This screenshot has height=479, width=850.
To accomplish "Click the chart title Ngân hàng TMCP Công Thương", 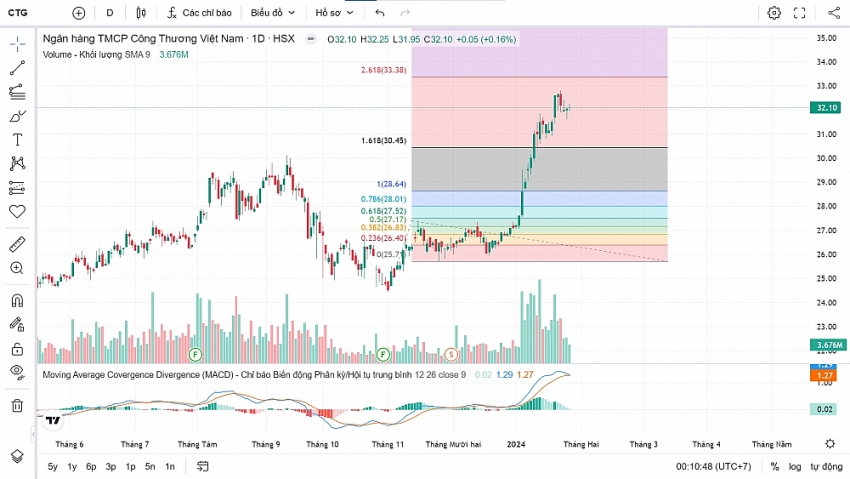I will click(143, 39).
